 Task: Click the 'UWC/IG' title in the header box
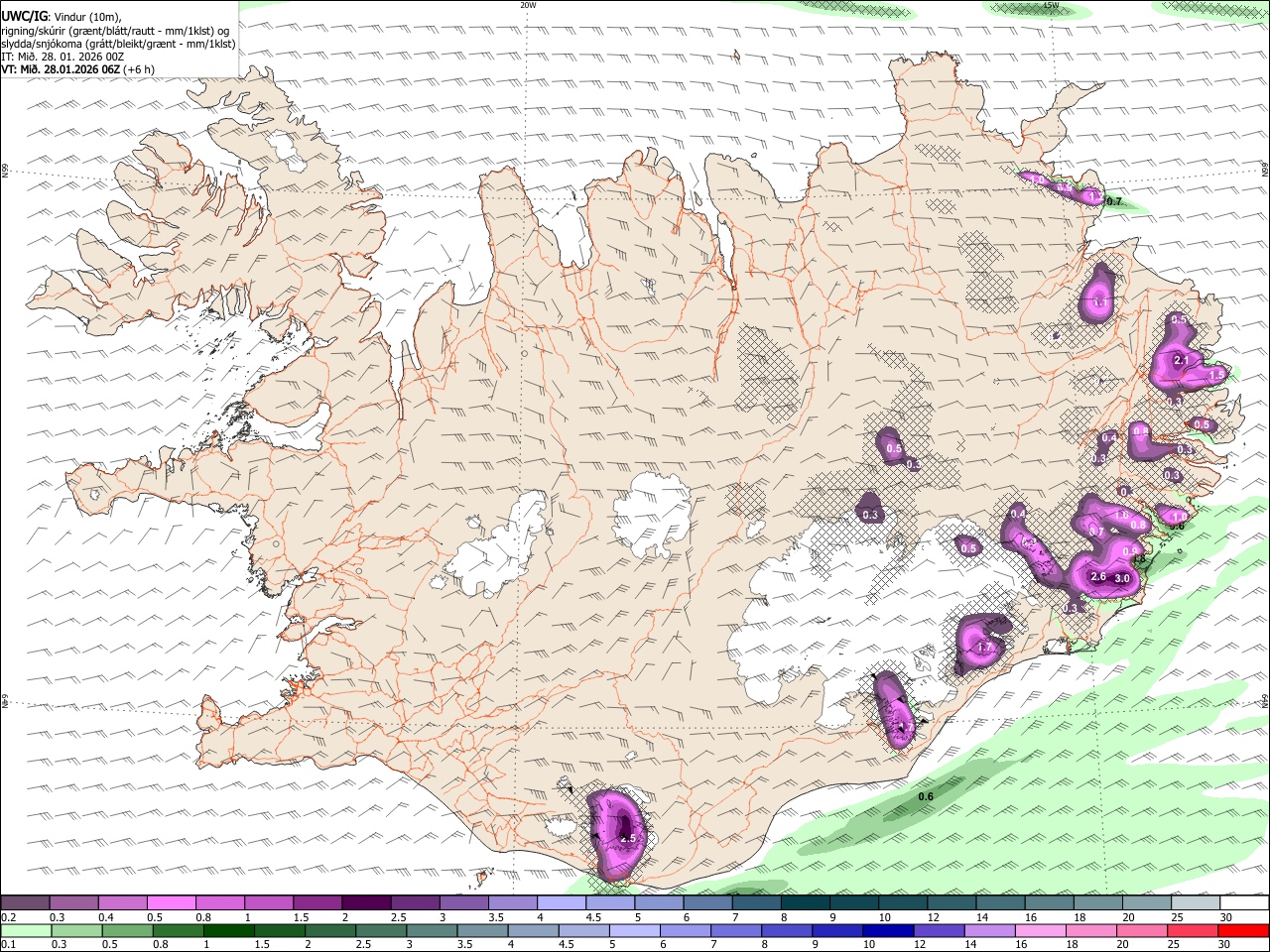(x=23, y=17)
